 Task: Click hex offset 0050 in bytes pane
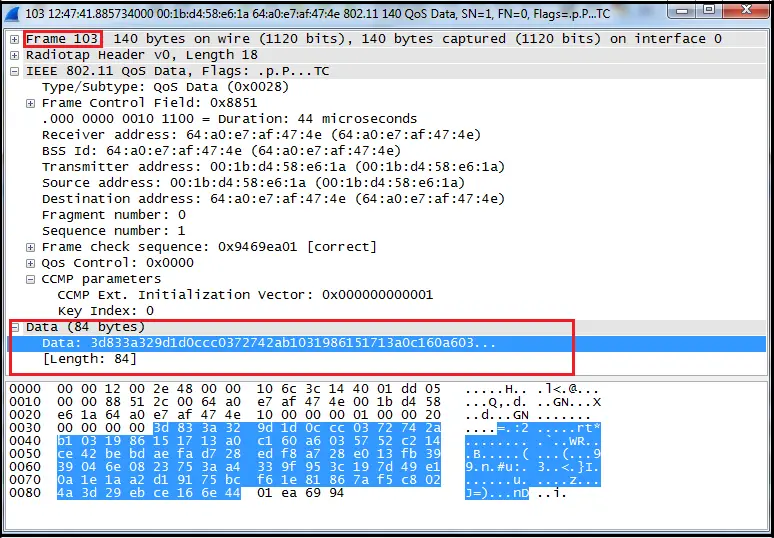(x=25, y=454)
